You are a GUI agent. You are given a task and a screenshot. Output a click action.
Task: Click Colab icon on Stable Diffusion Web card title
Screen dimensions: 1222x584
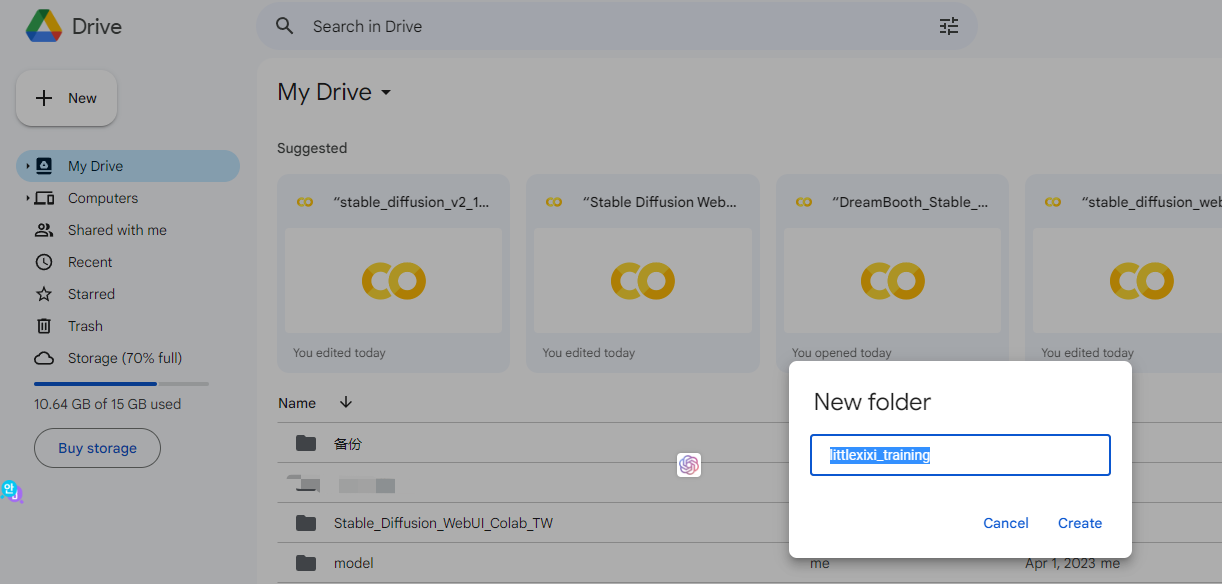(x=554, y=202)
